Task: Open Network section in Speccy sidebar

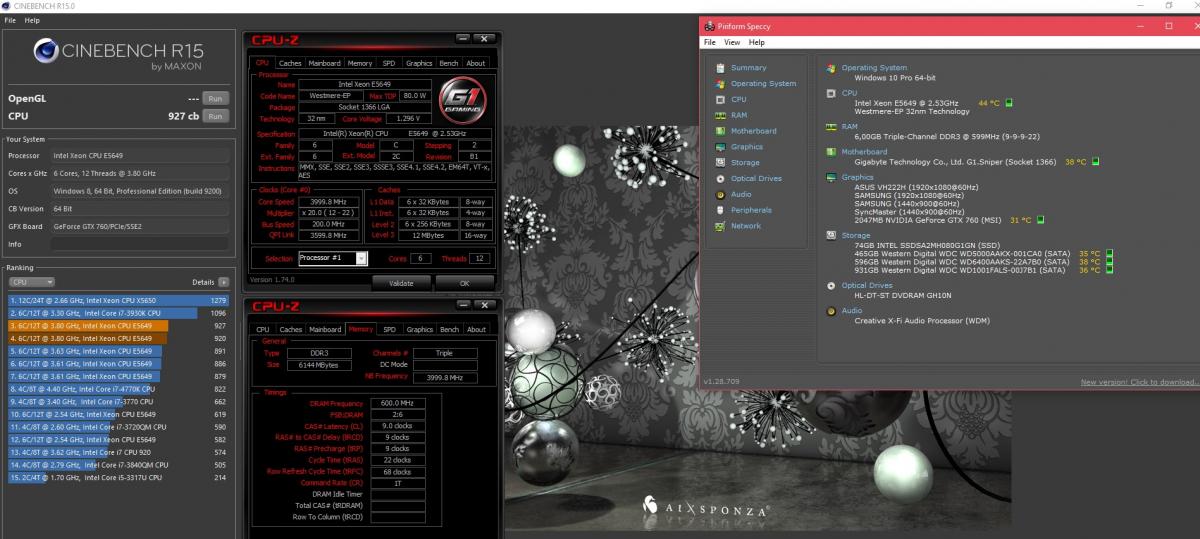Action: (x=746, y=226)
